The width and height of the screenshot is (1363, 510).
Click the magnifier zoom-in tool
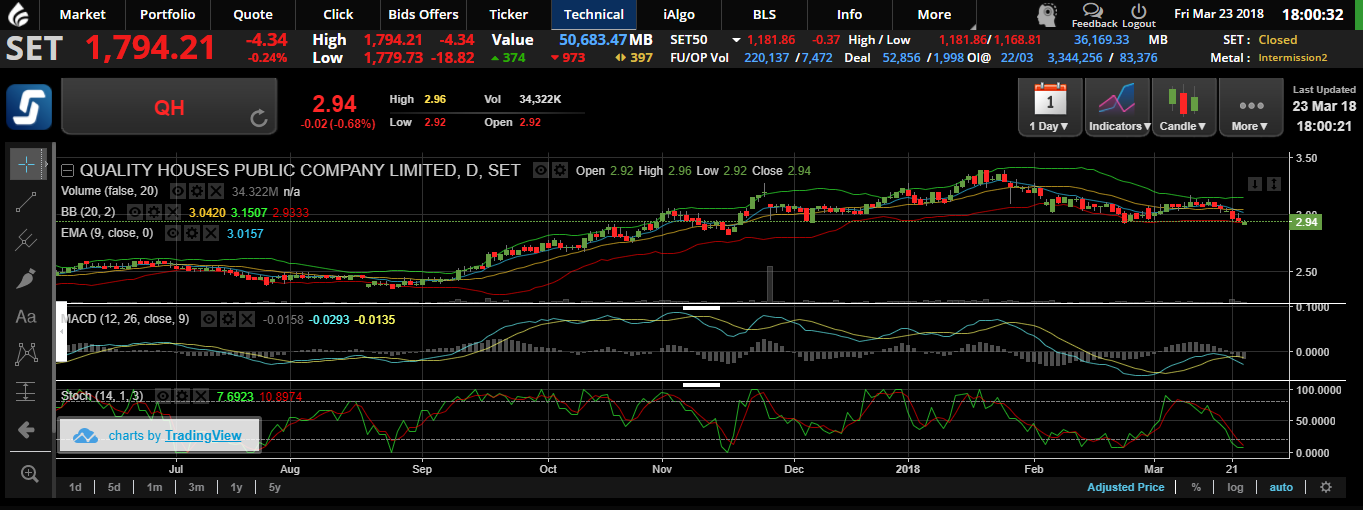29,474
